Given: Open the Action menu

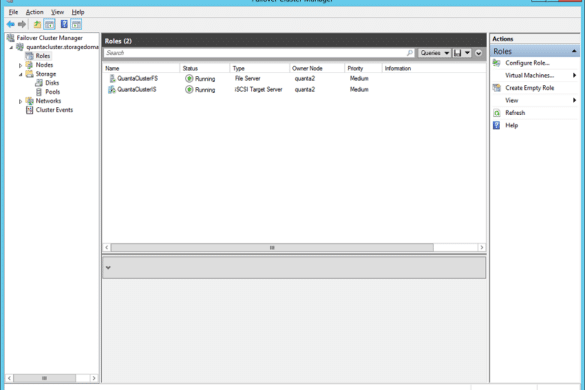Looking at the screenshot, I should tap(34, 12).
